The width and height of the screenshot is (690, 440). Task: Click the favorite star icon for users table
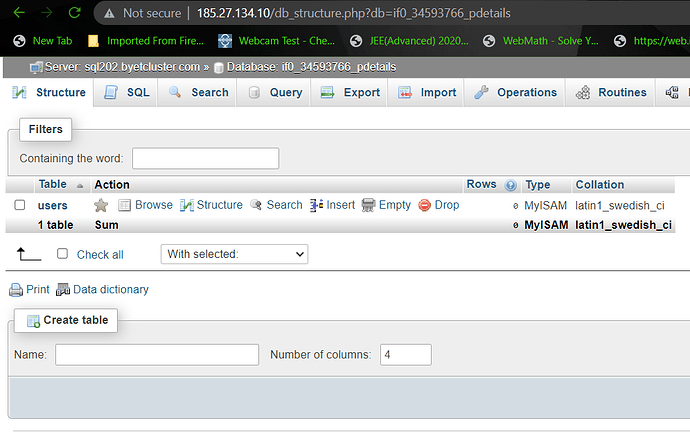(x=101, y=205)
